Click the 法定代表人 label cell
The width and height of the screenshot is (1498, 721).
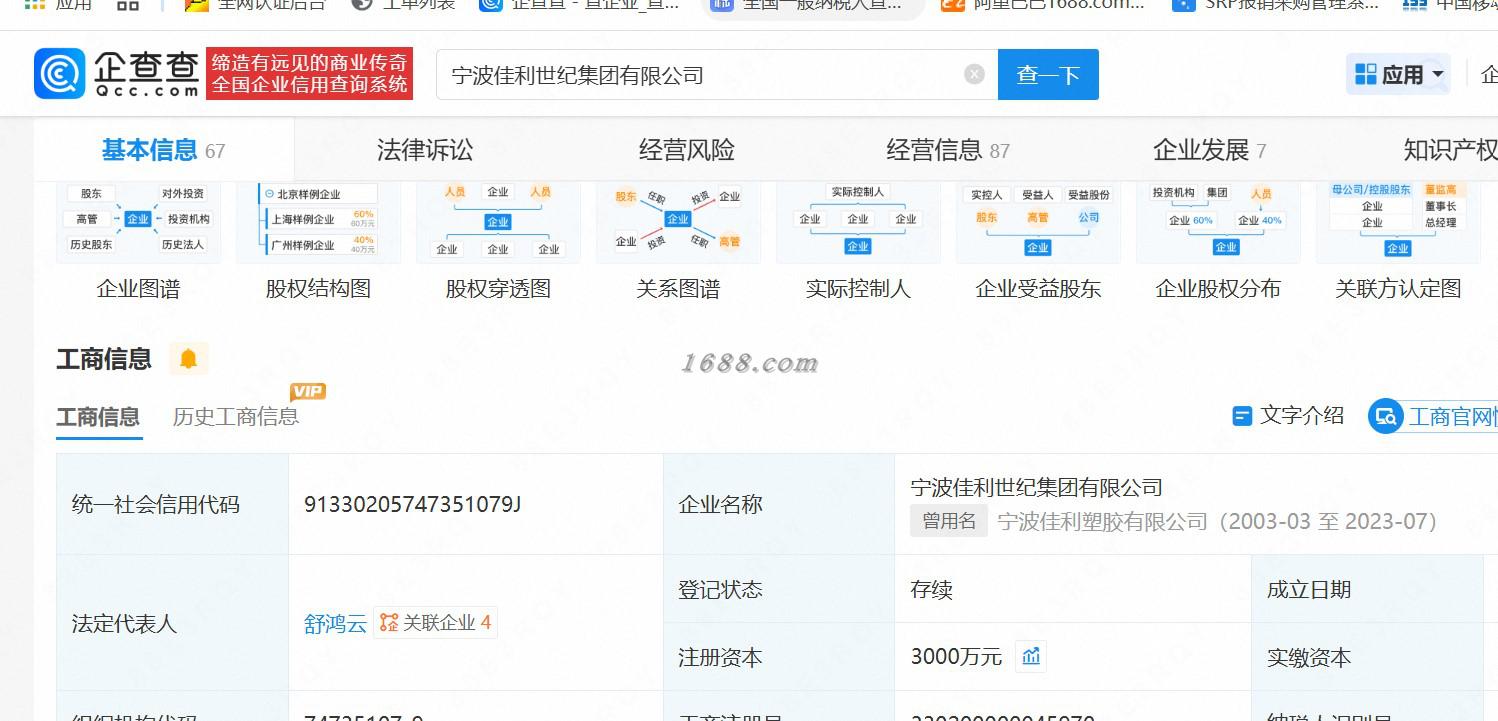[172, 623]
